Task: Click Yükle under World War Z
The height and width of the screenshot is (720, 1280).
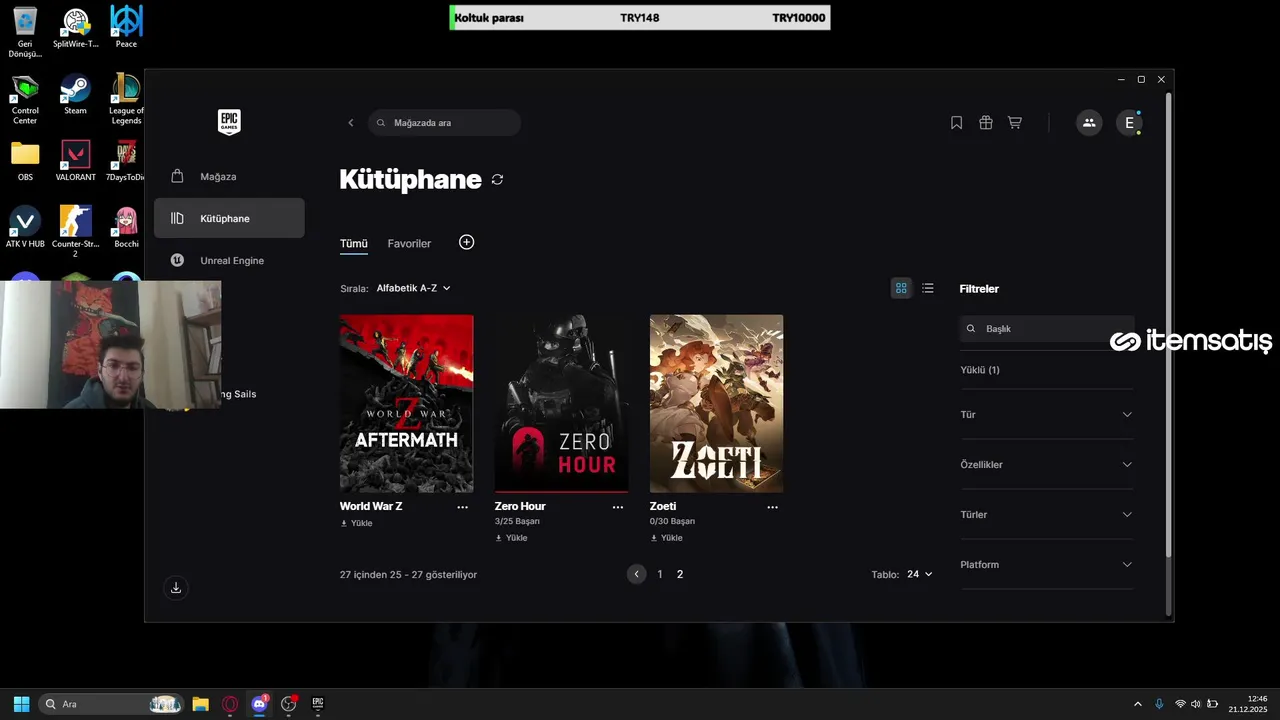Action: [x=356, y=523]
